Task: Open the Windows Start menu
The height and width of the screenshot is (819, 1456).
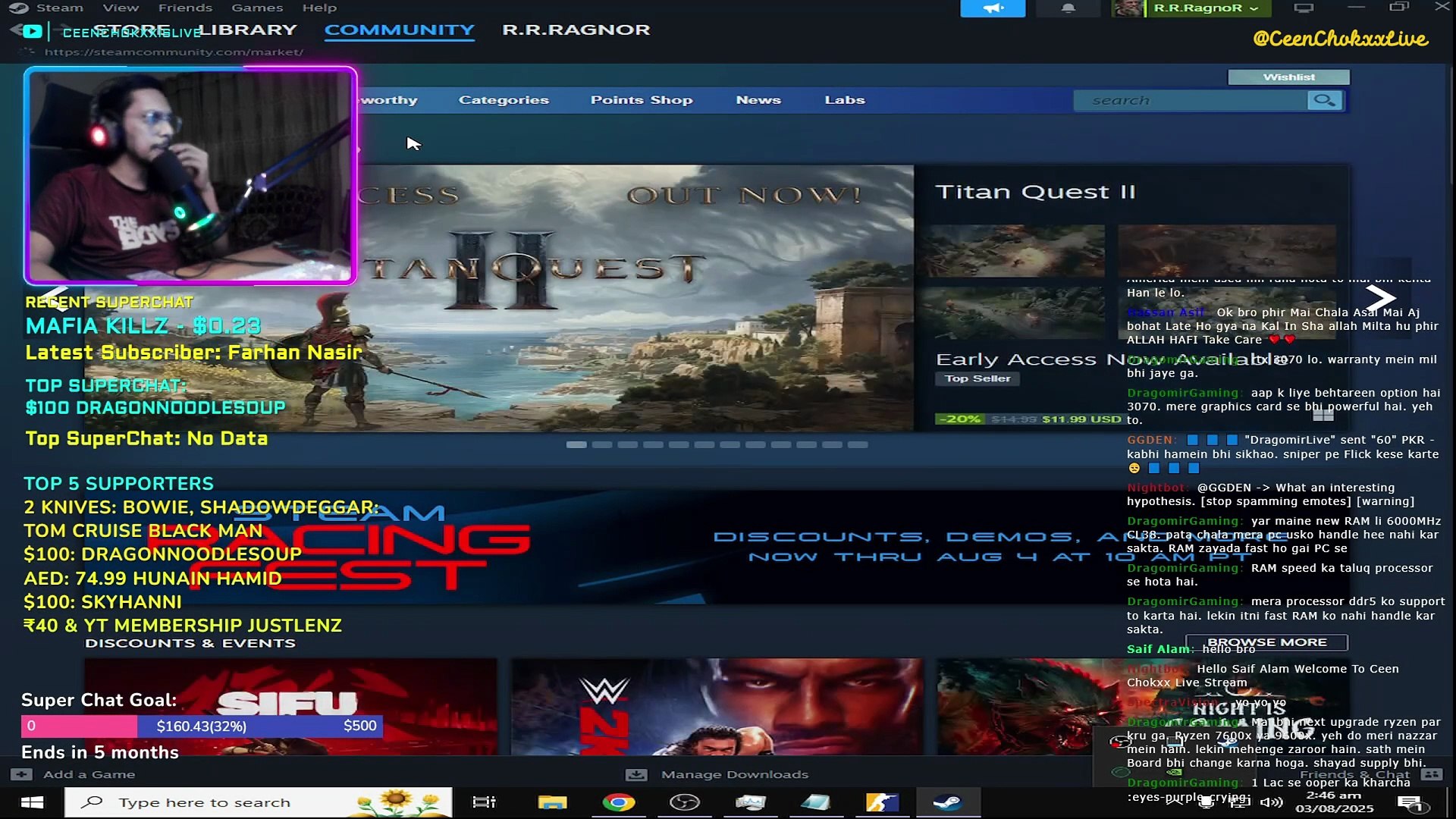Action: click(32, 802)
